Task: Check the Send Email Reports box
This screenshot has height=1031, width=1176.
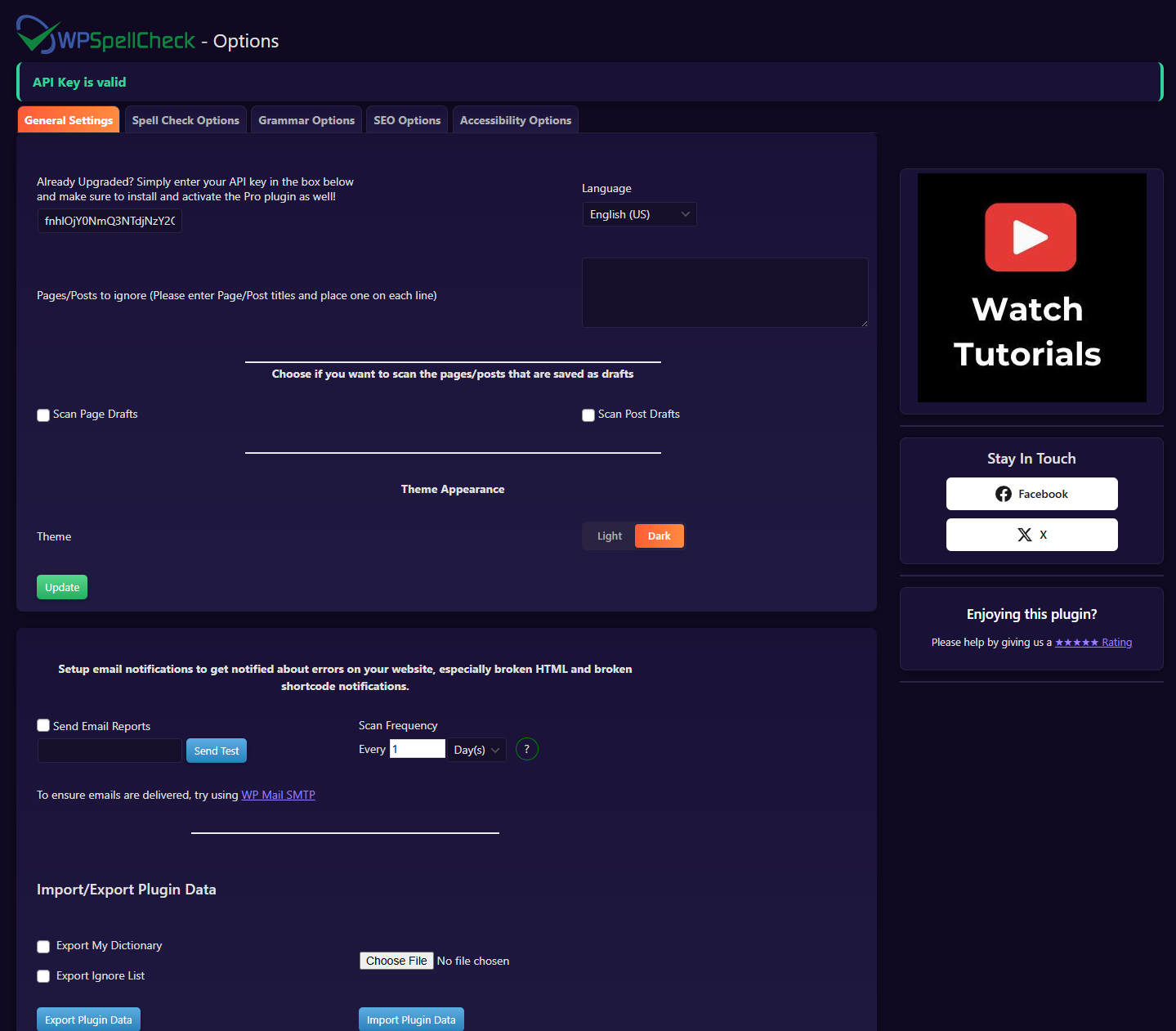Action: [43, 725]
